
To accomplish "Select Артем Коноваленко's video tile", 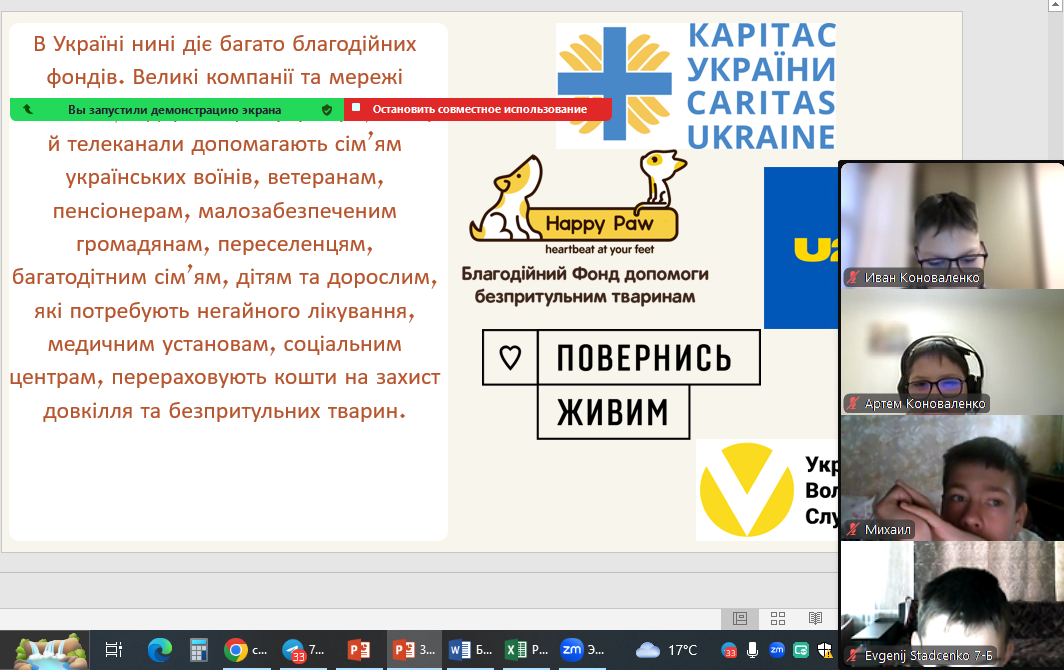I will tap(952, 352).
